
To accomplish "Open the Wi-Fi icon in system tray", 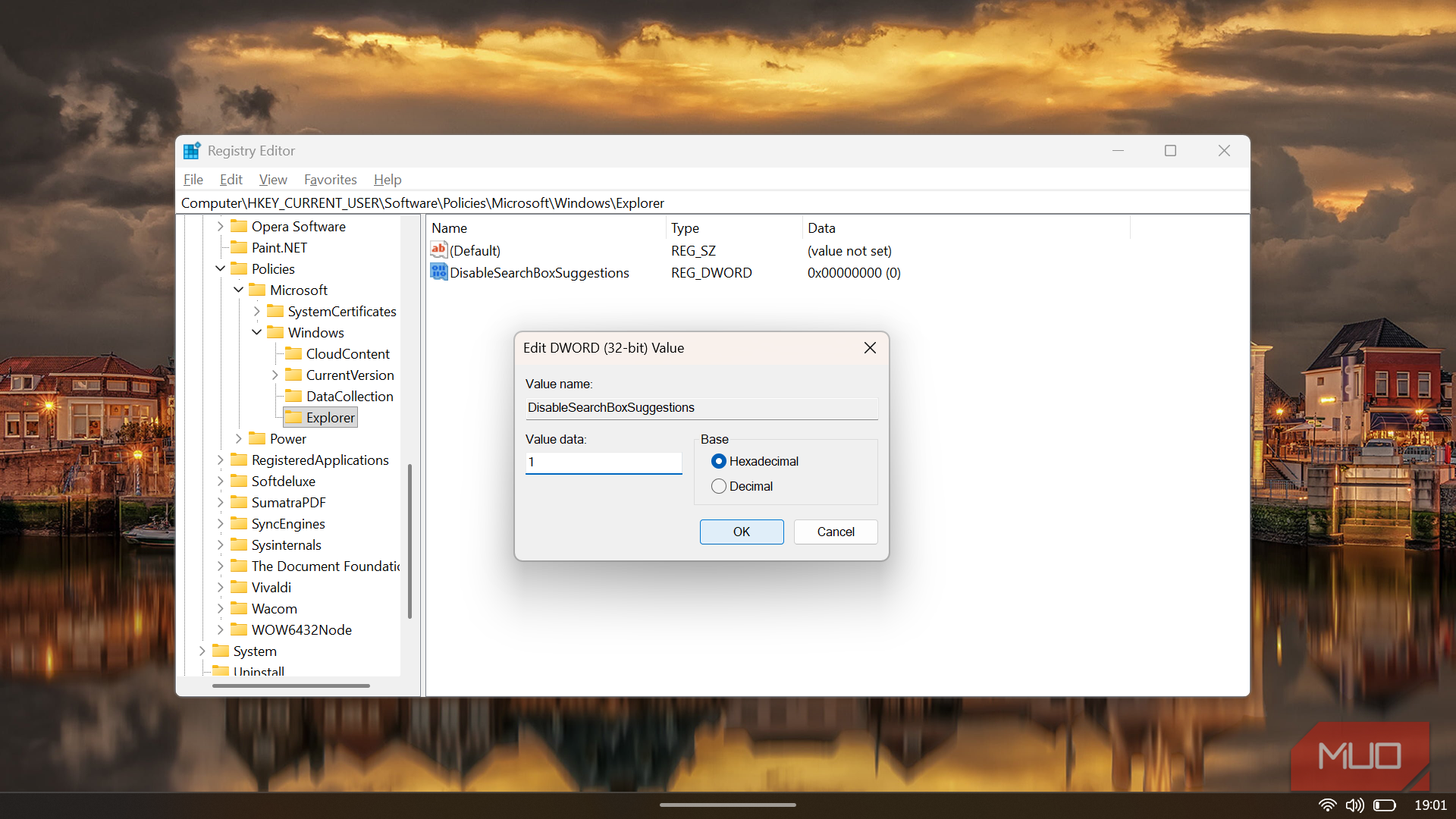I will 1327,805.
